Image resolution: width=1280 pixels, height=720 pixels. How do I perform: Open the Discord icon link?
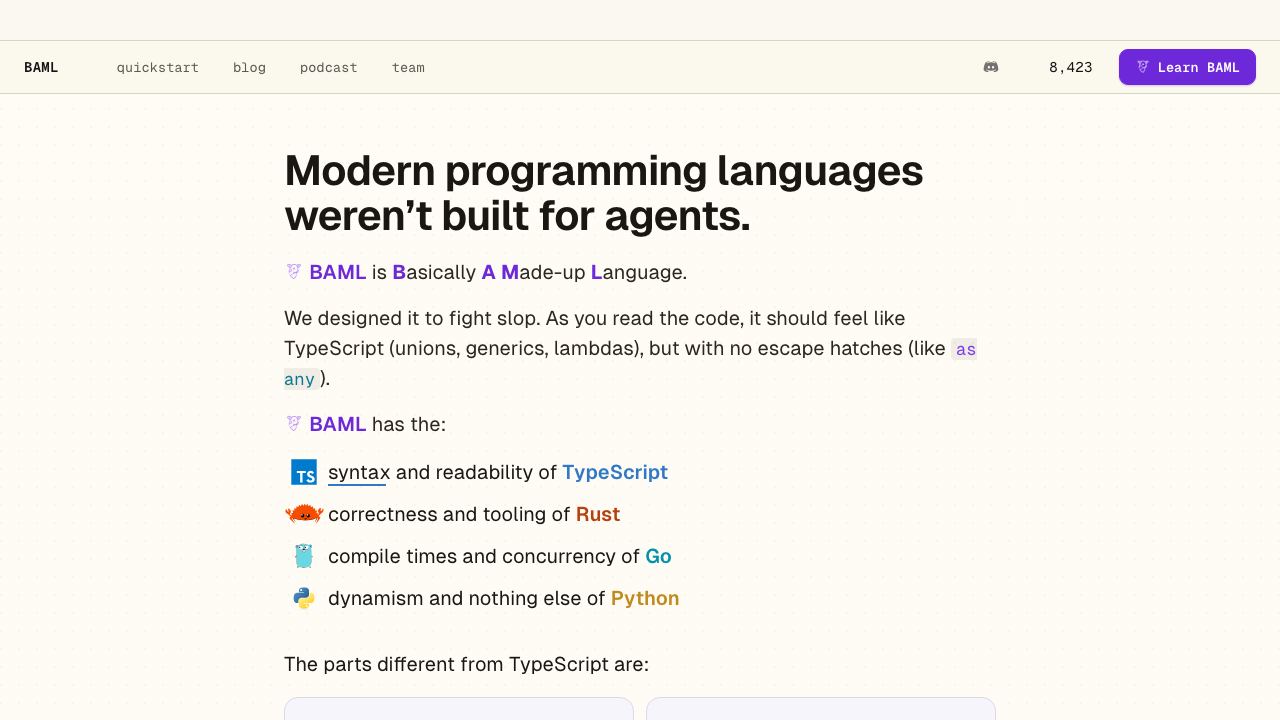[x=991, y=67]
